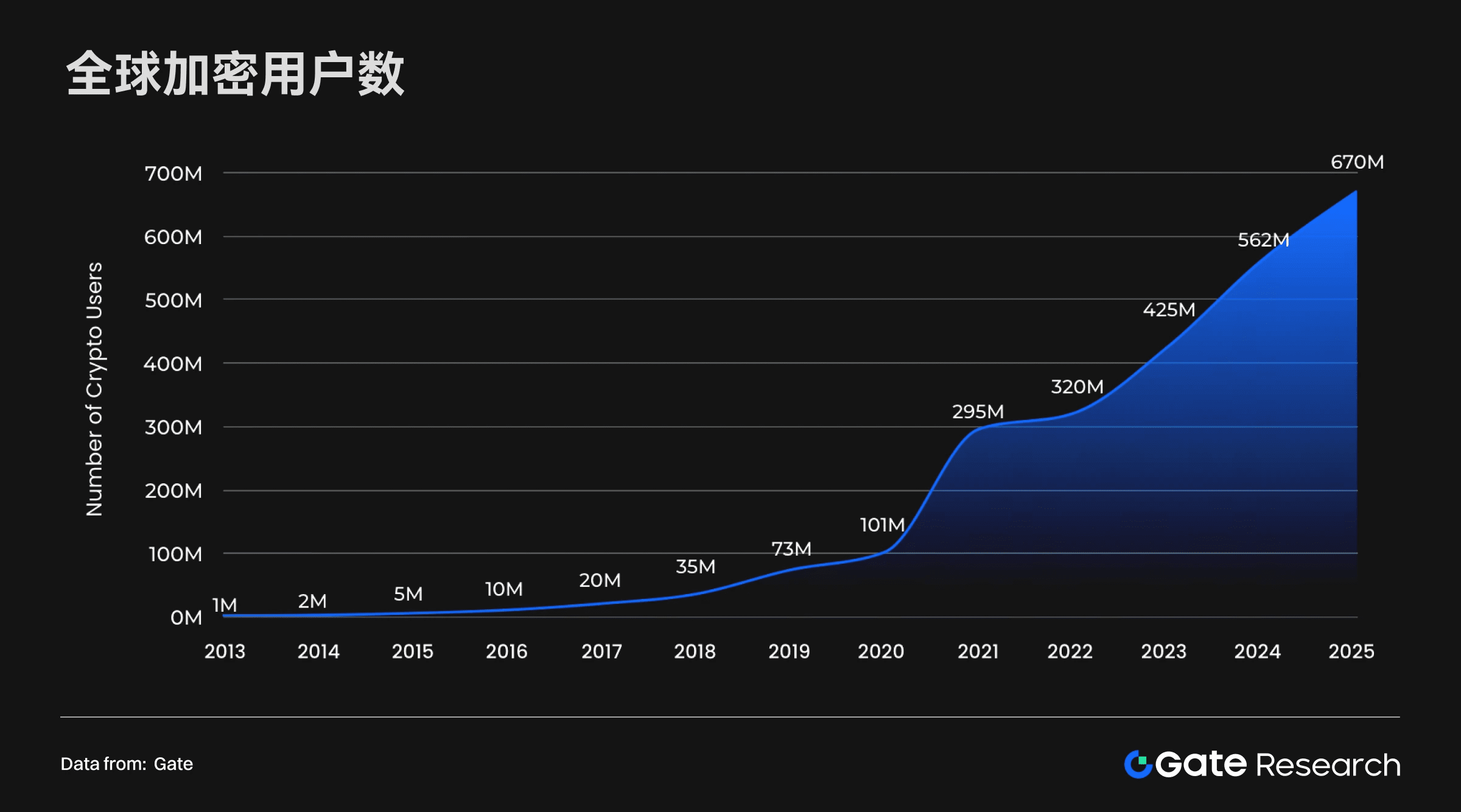Click the 2025 x-axis year label

(1351, 651)
